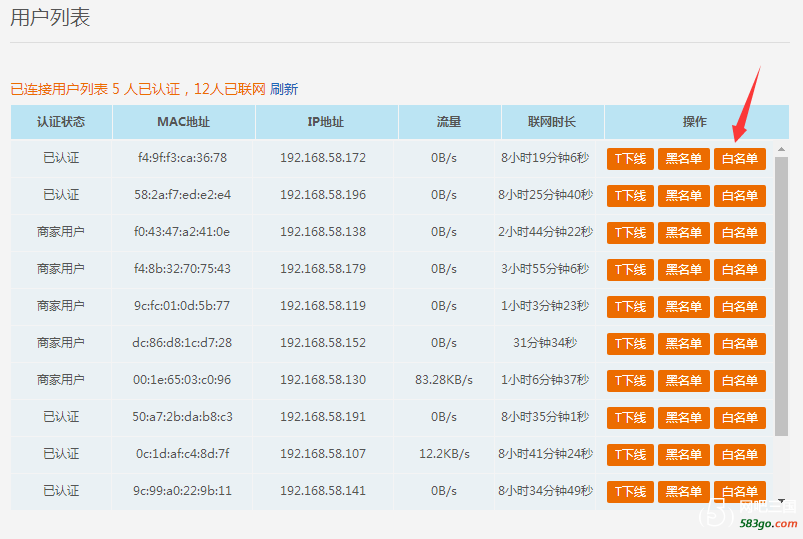The image size is (803, 539).
Task: Select MAC address f0:43:47:a2:41:0e
Action: tap(182, 232)
